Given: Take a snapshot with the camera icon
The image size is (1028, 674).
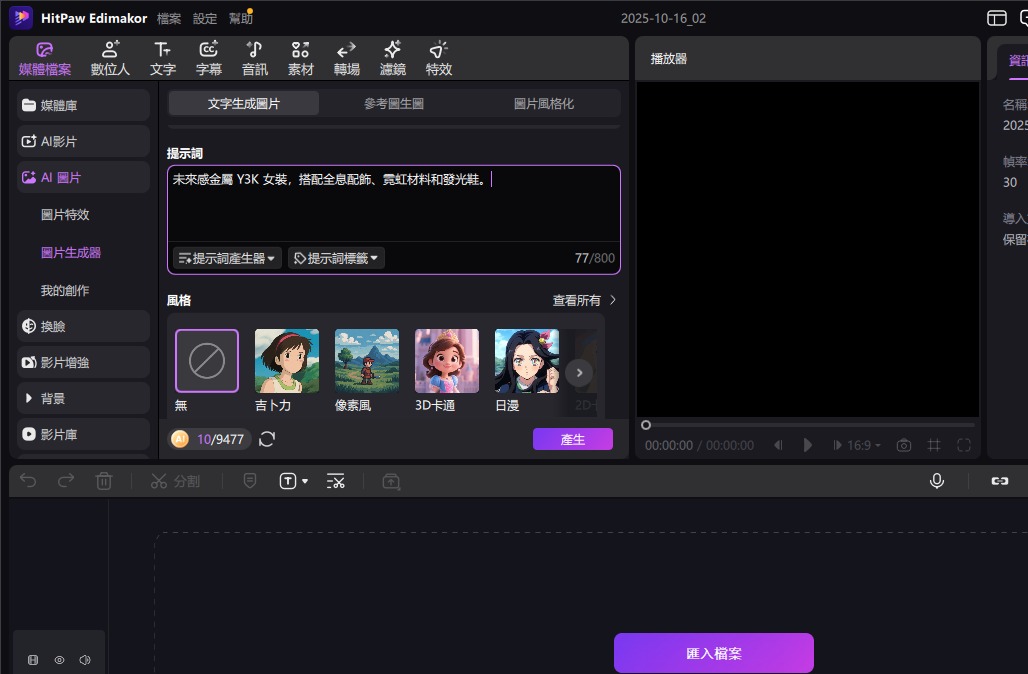Looking at the screenshot, I should tap(904, 445).
